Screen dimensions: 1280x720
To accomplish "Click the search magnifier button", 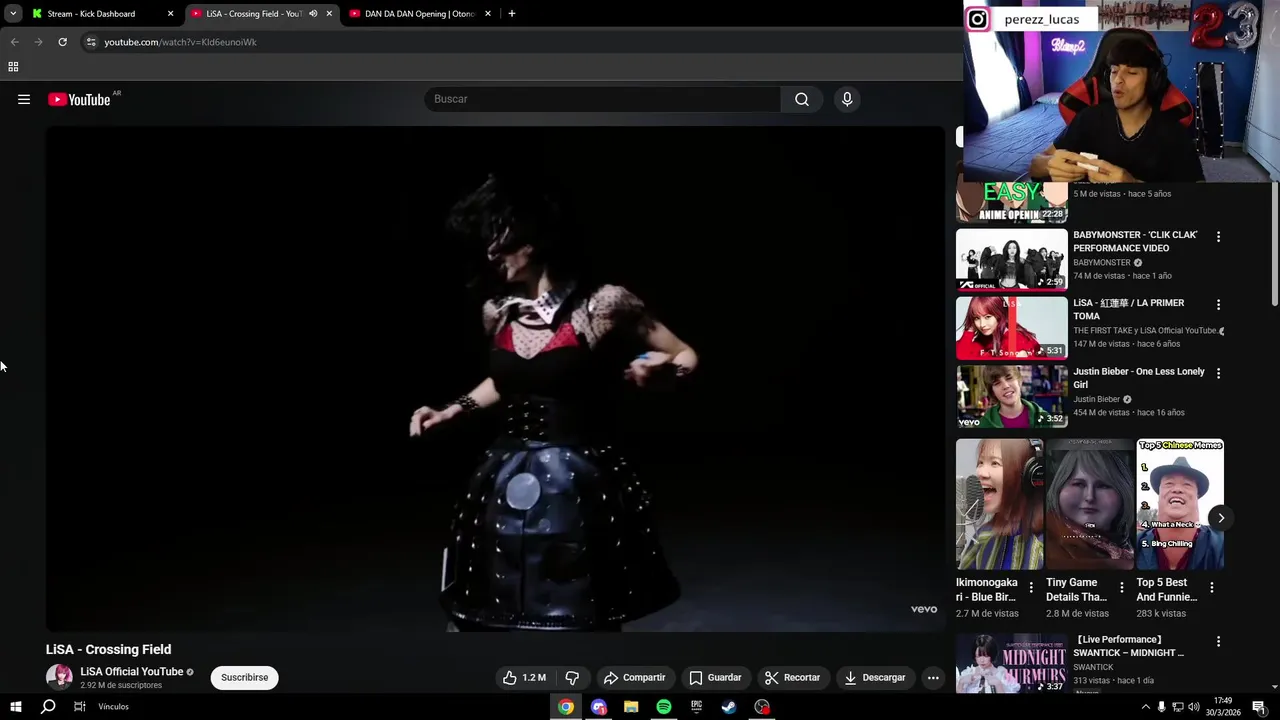I will click(x=802, y=99).
